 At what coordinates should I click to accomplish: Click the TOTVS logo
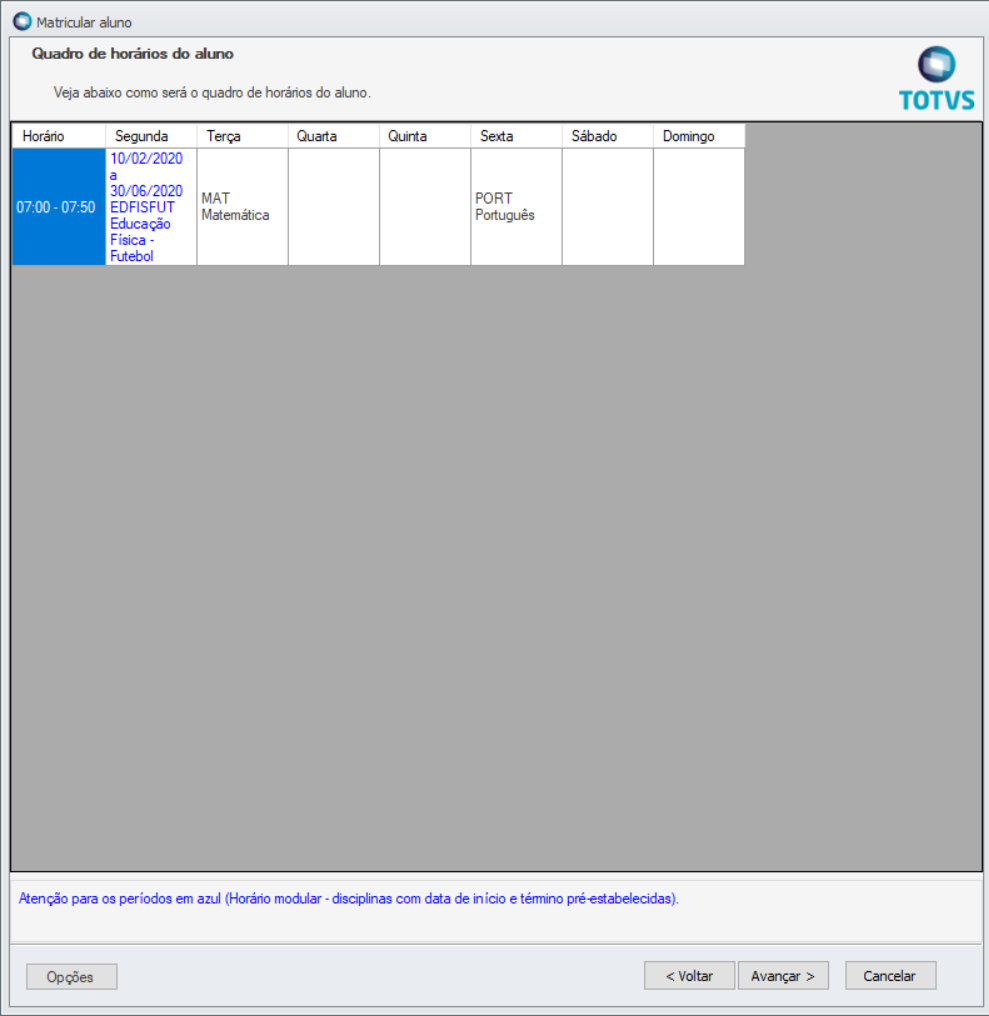click(937, 79)
